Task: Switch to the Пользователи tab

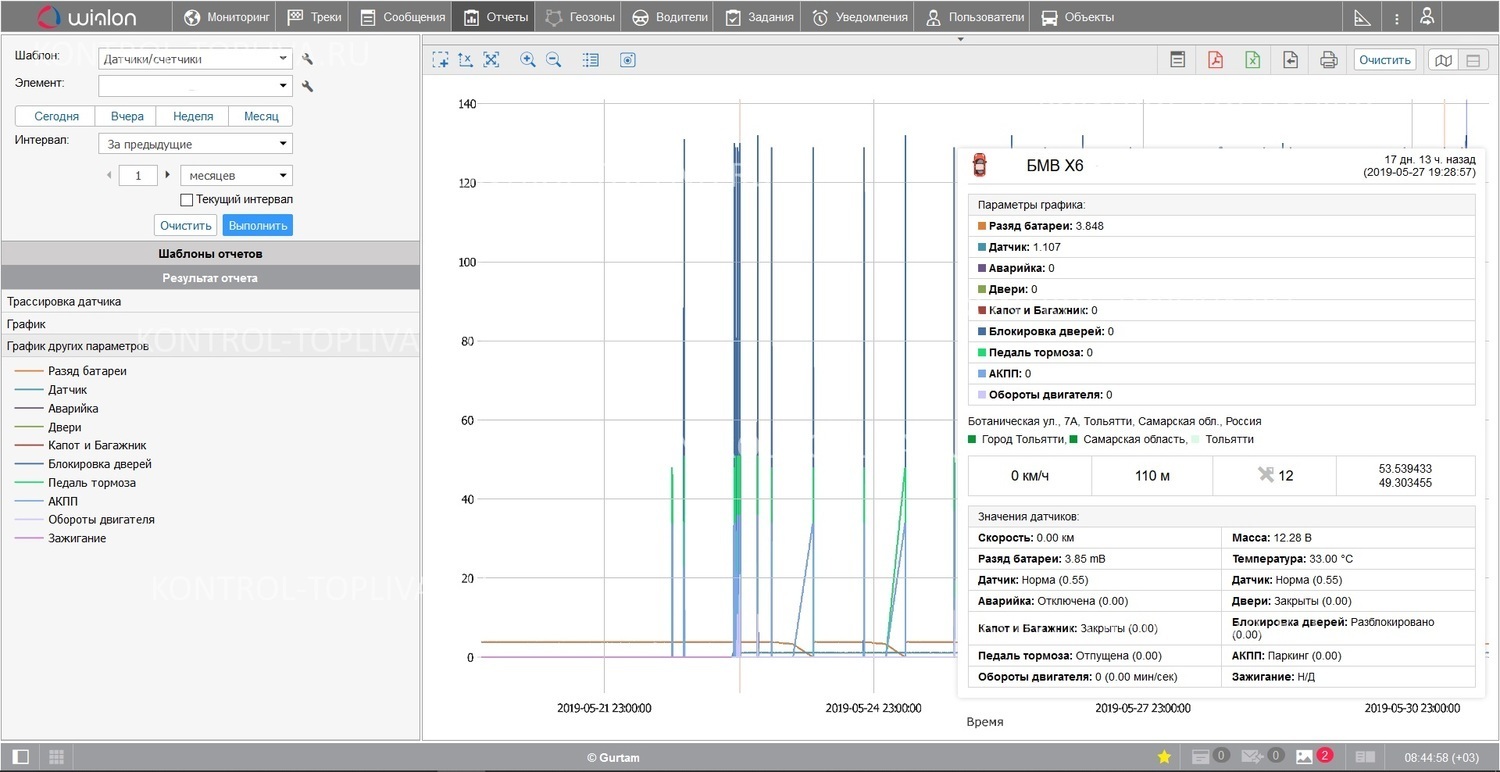Action: [974, 17]
